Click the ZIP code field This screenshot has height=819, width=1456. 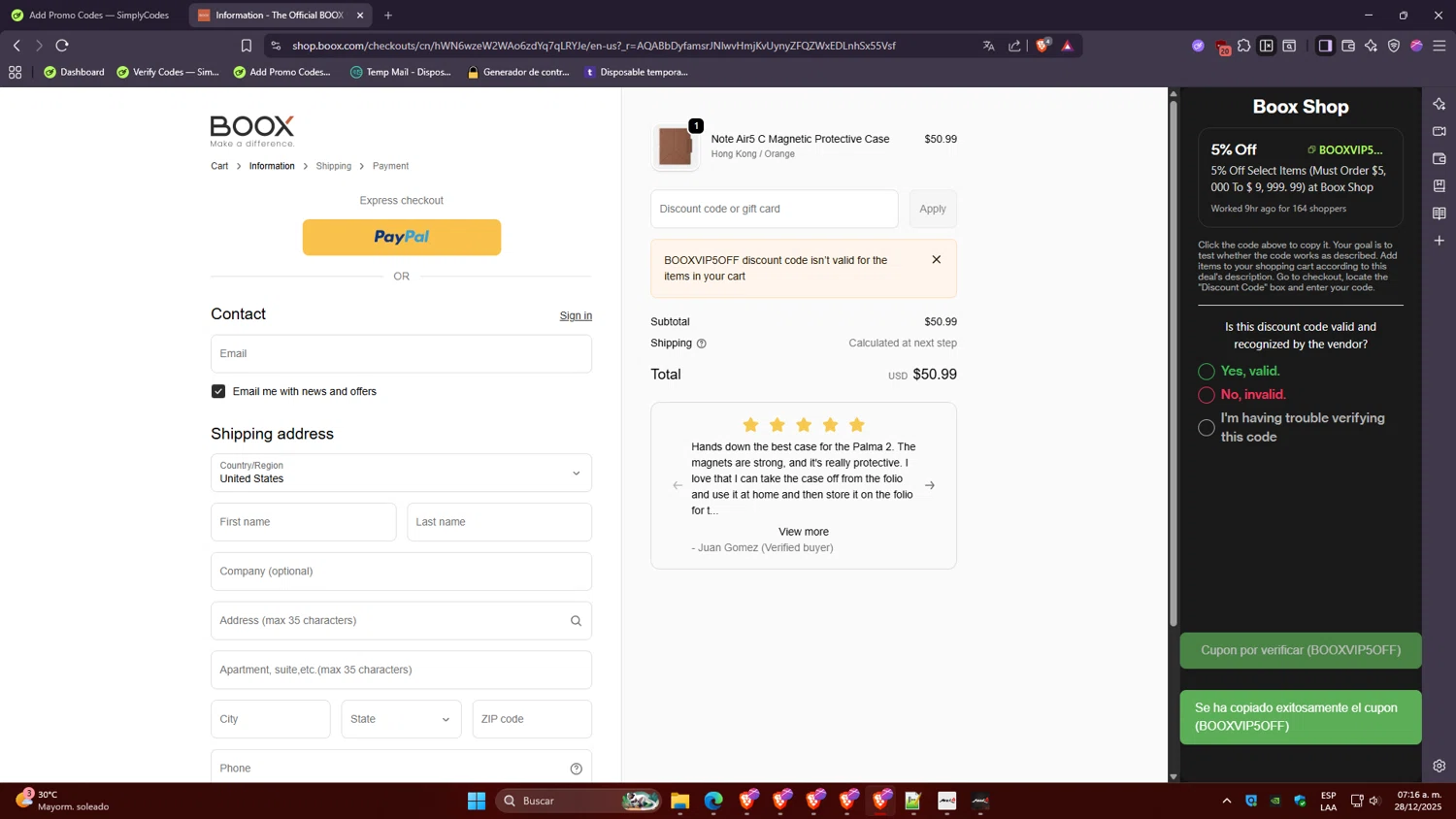tap(532, 719)
